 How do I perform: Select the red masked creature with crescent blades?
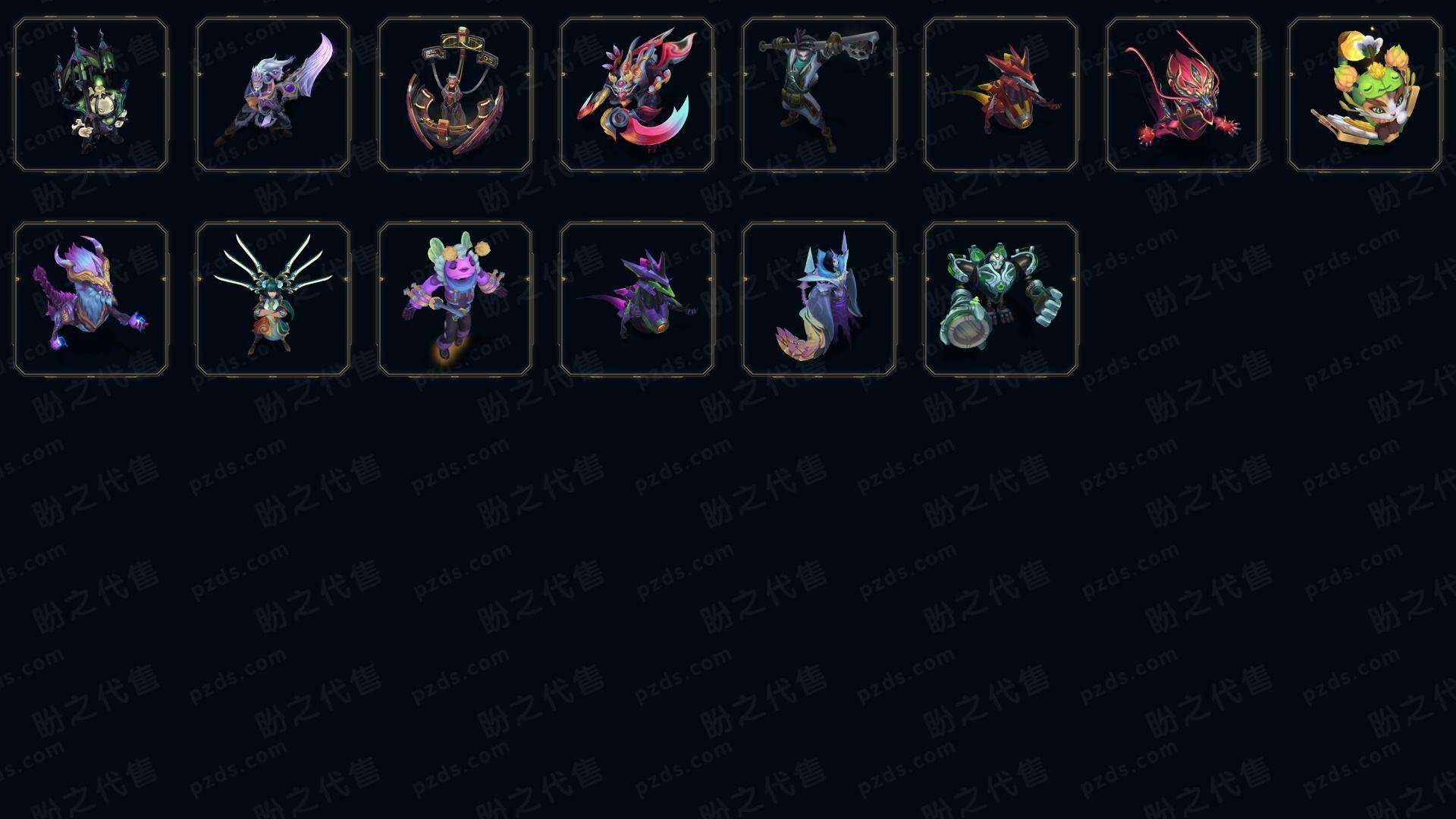click(637, 95)
